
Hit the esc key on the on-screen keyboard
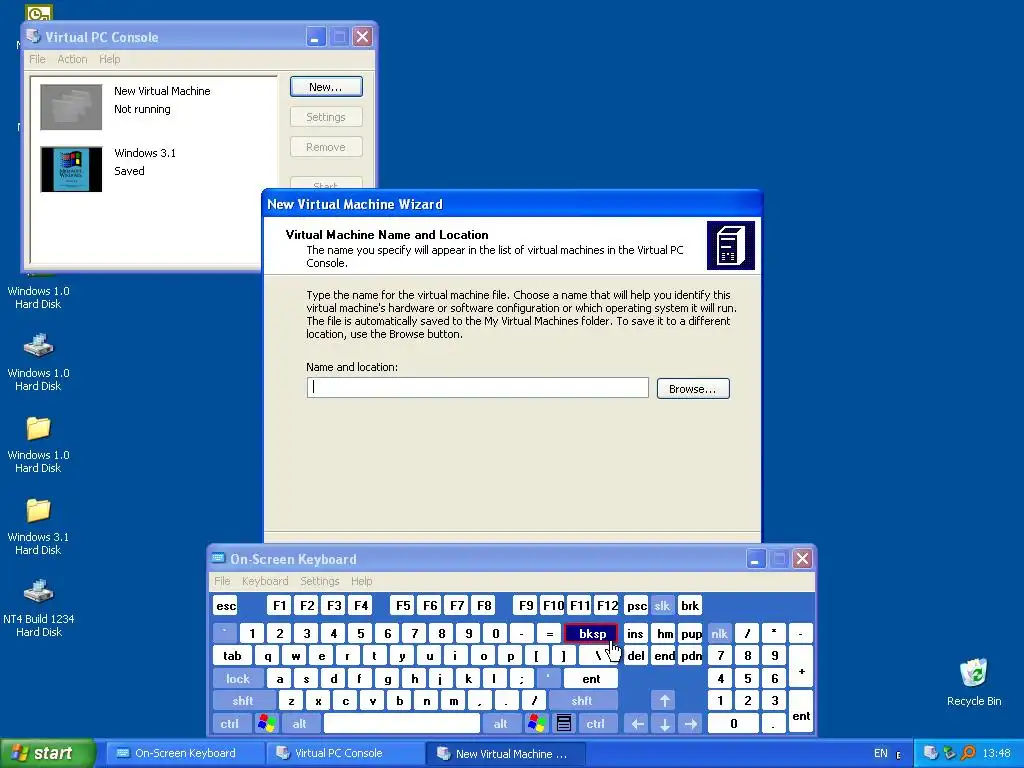pos(226,605)
